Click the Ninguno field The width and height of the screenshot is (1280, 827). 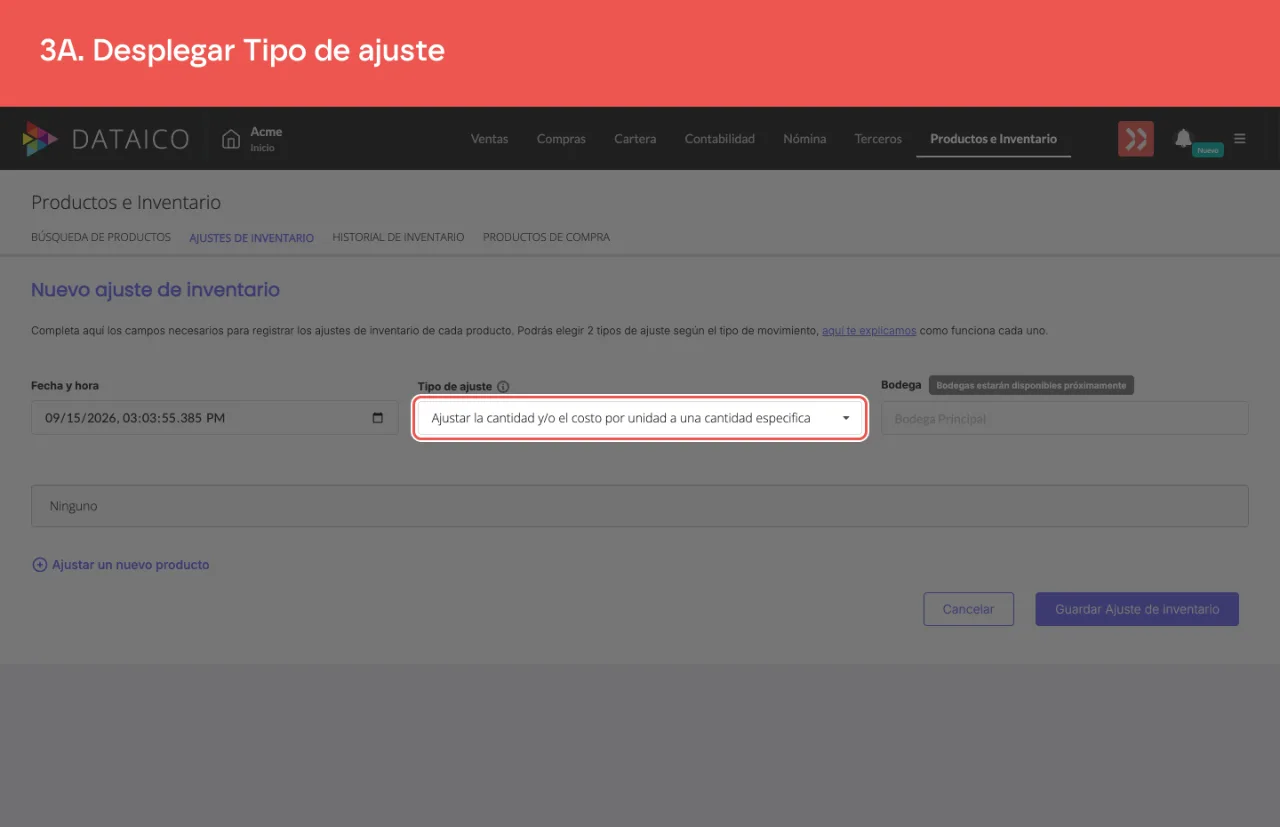point(640,506)
